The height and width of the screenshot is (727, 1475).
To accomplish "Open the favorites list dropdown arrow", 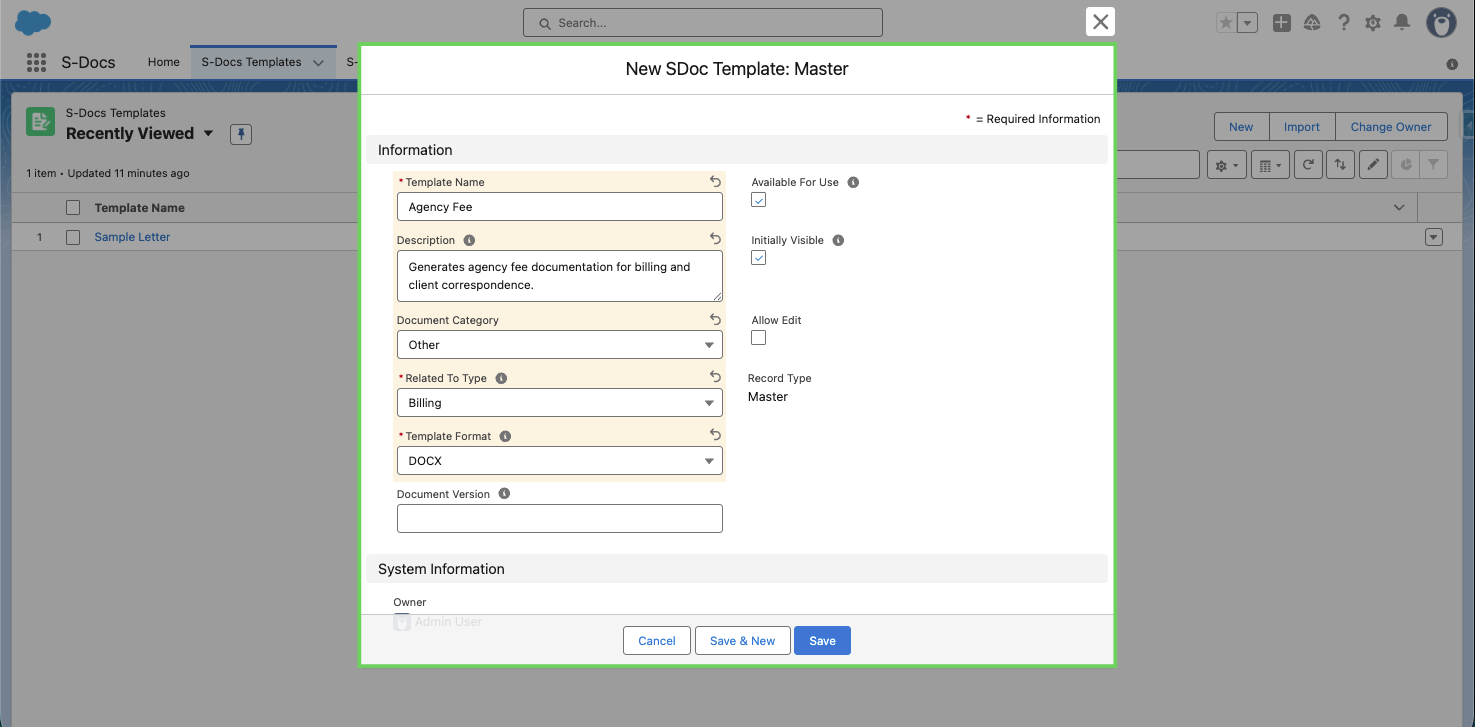I will 1247,23.
